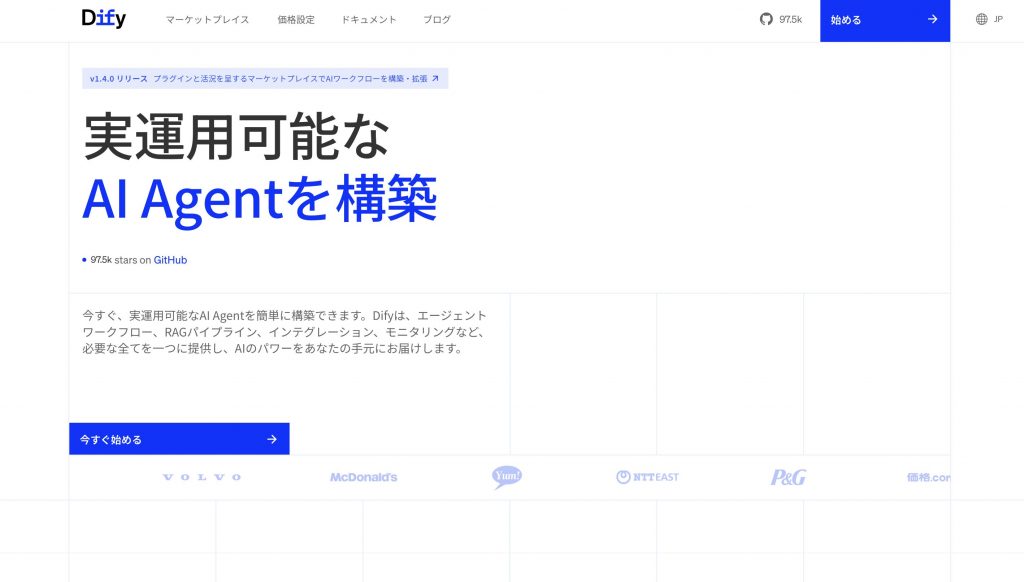
Task: Click the globe language icon
Action: pyautogui.click(x=982, y=20)
